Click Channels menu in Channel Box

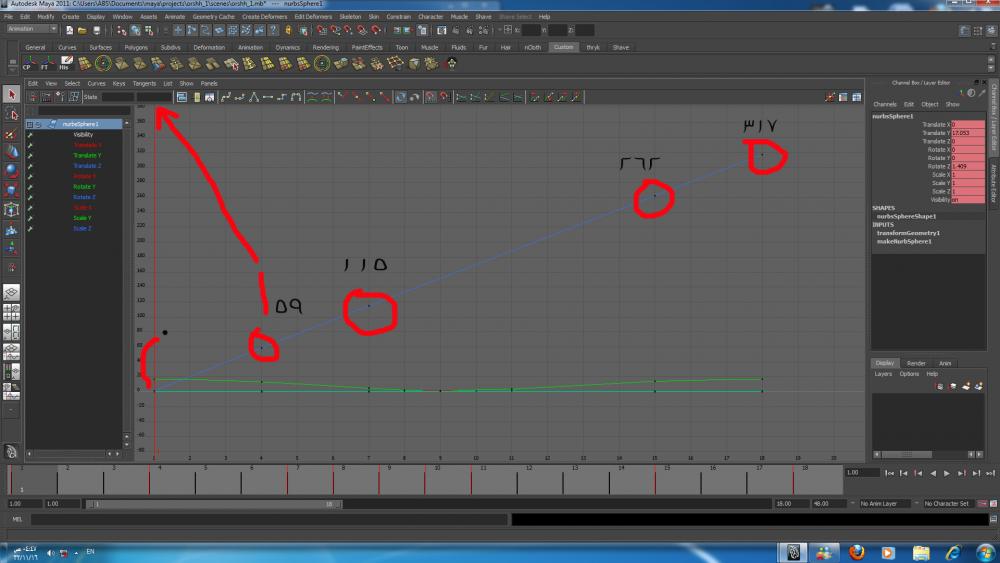(x=885, y=104)
